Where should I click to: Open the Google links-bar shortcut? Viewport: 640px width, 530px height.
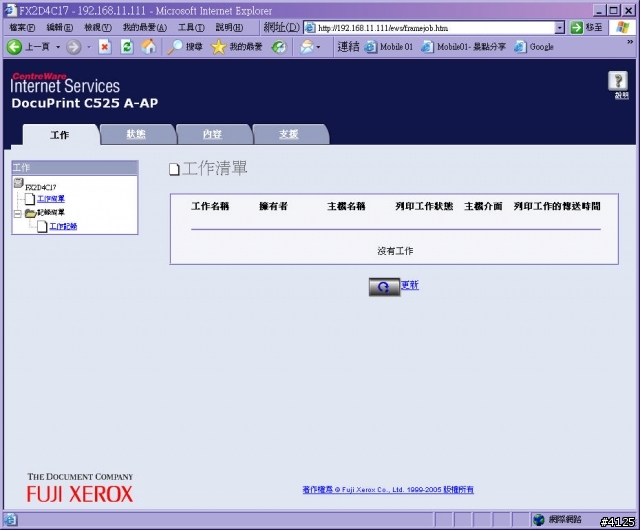coord(534,47)
